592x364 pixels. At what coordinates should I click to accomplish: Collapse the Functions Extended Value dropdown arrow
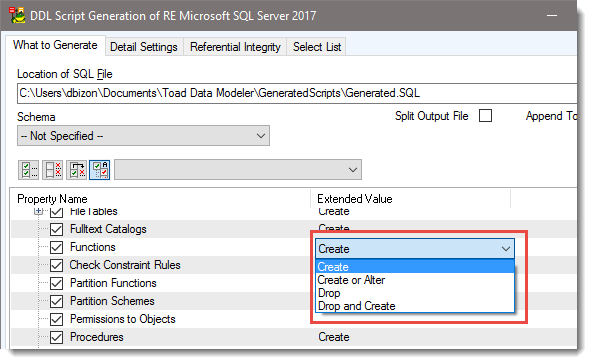click(506, 249)
